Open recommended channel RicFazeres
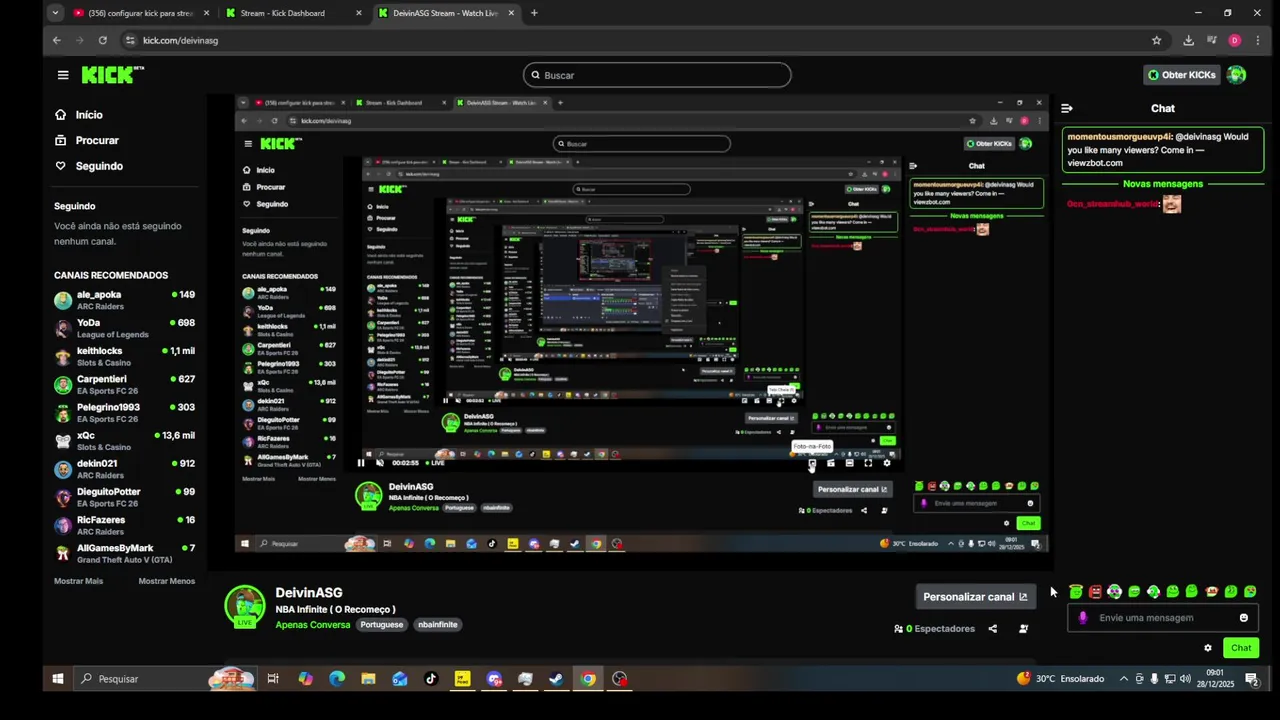Image resolution: width=1280 pixels, height=720 pixels. [x=125, y=524]
